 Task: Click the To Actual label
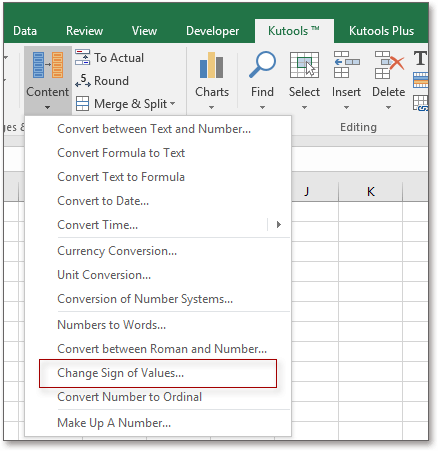(x=119, y=58)
